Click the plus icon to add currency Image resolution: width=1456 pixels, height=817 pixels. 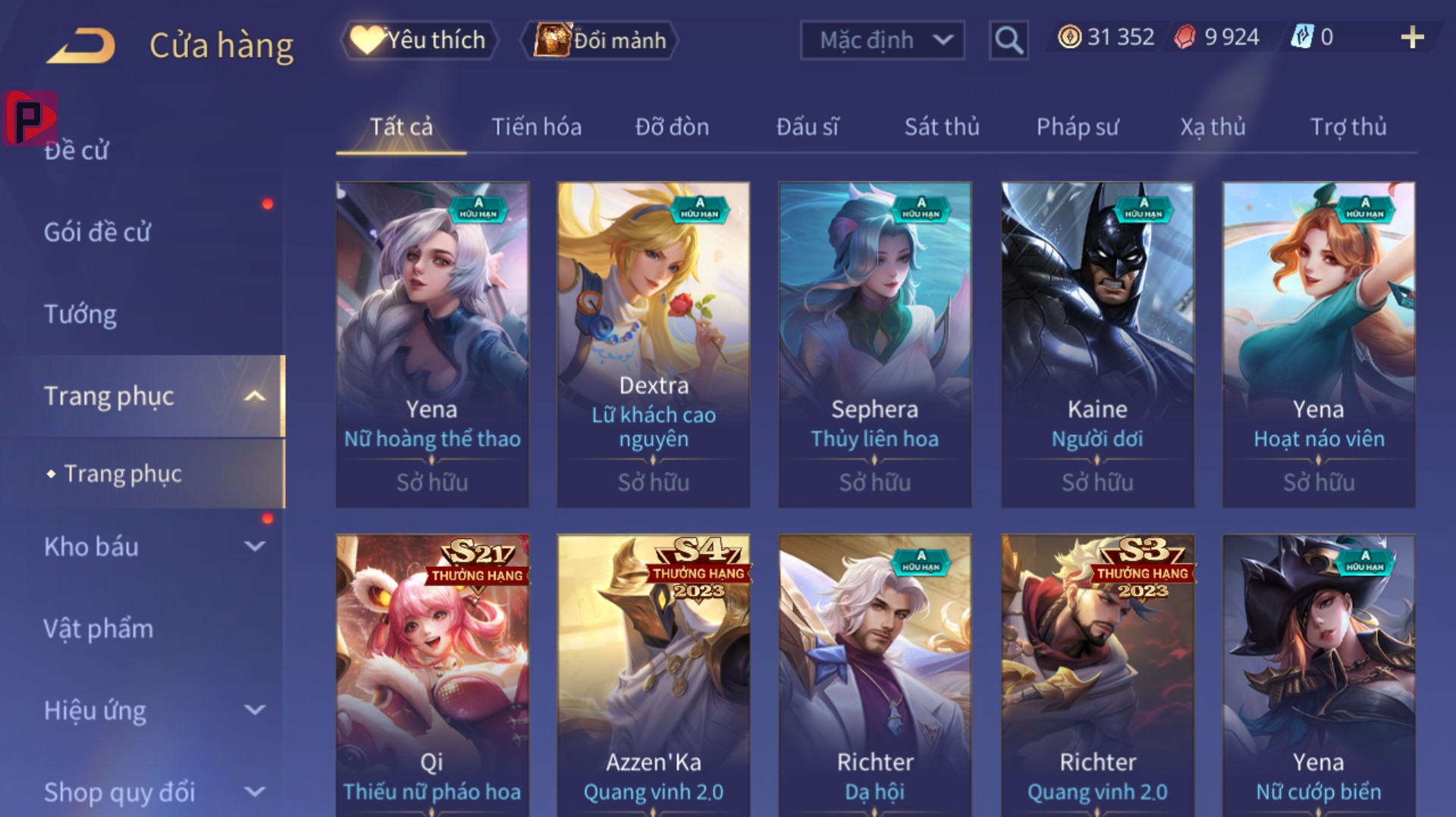click(x=1412, y=37)
